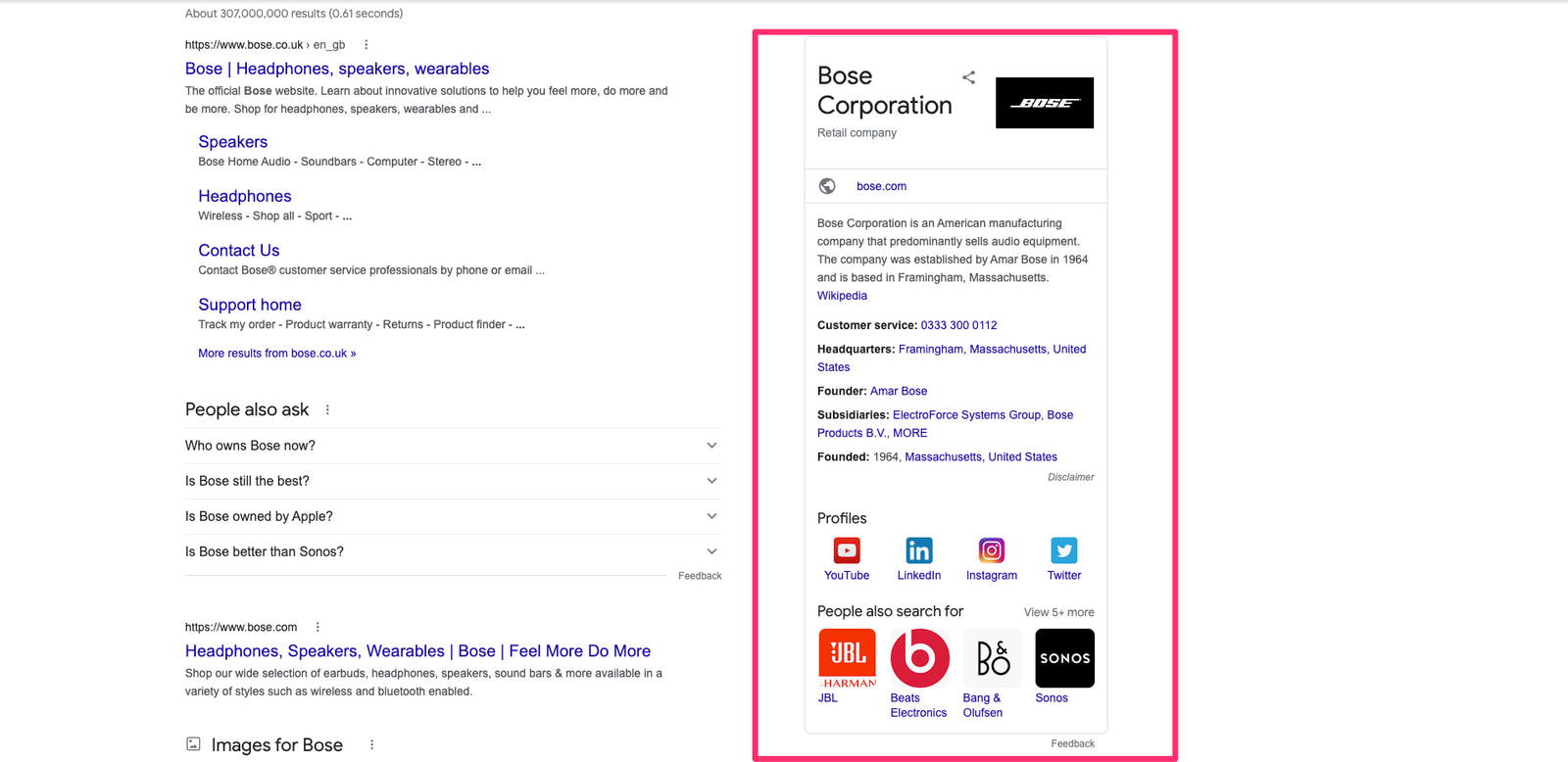Open the three-dot menu beside Images for Bose
This screenshot has width=1568, height=762.
tap(371, 745)
